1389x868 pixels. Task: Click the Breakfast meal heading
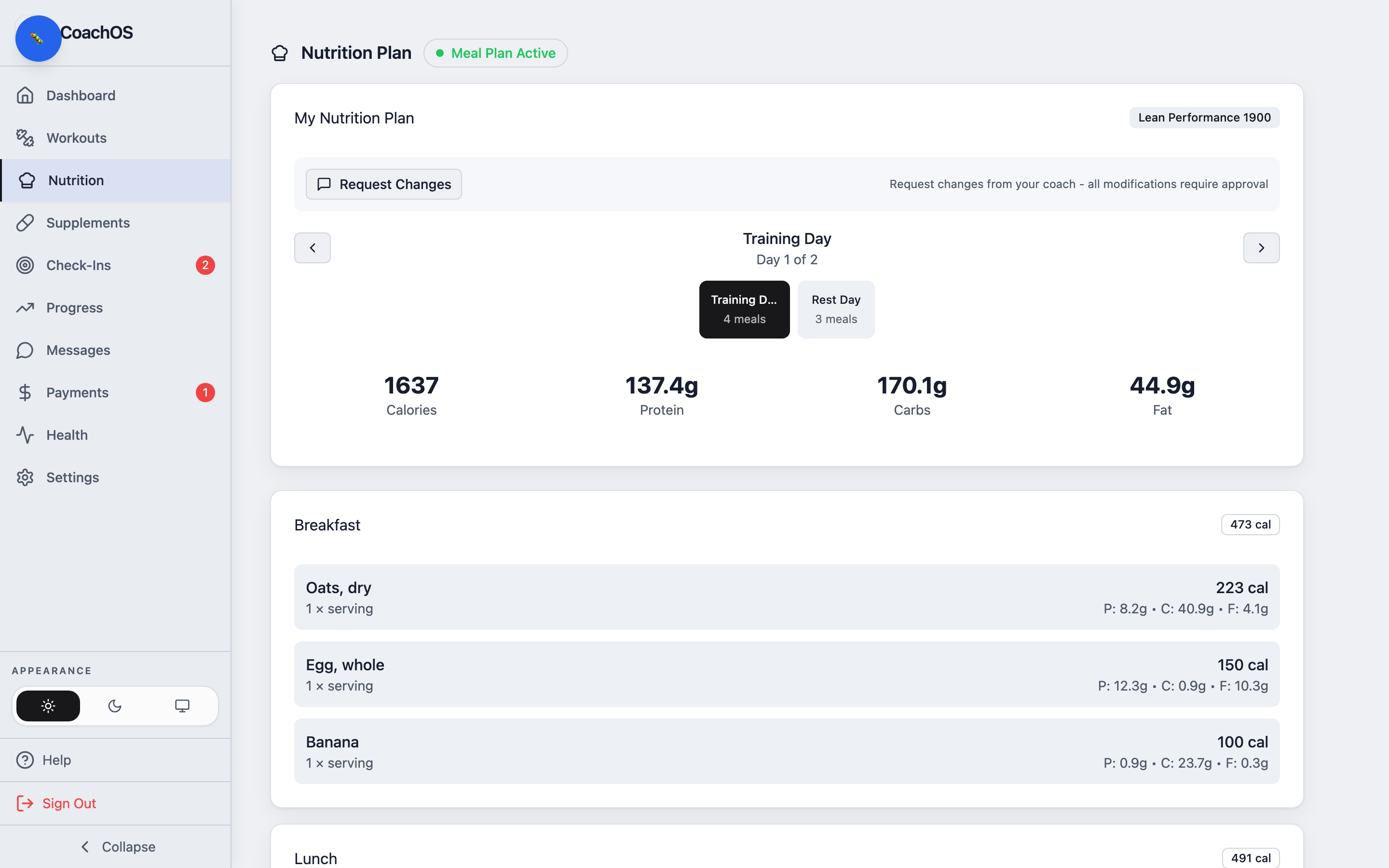click(327, 525)
